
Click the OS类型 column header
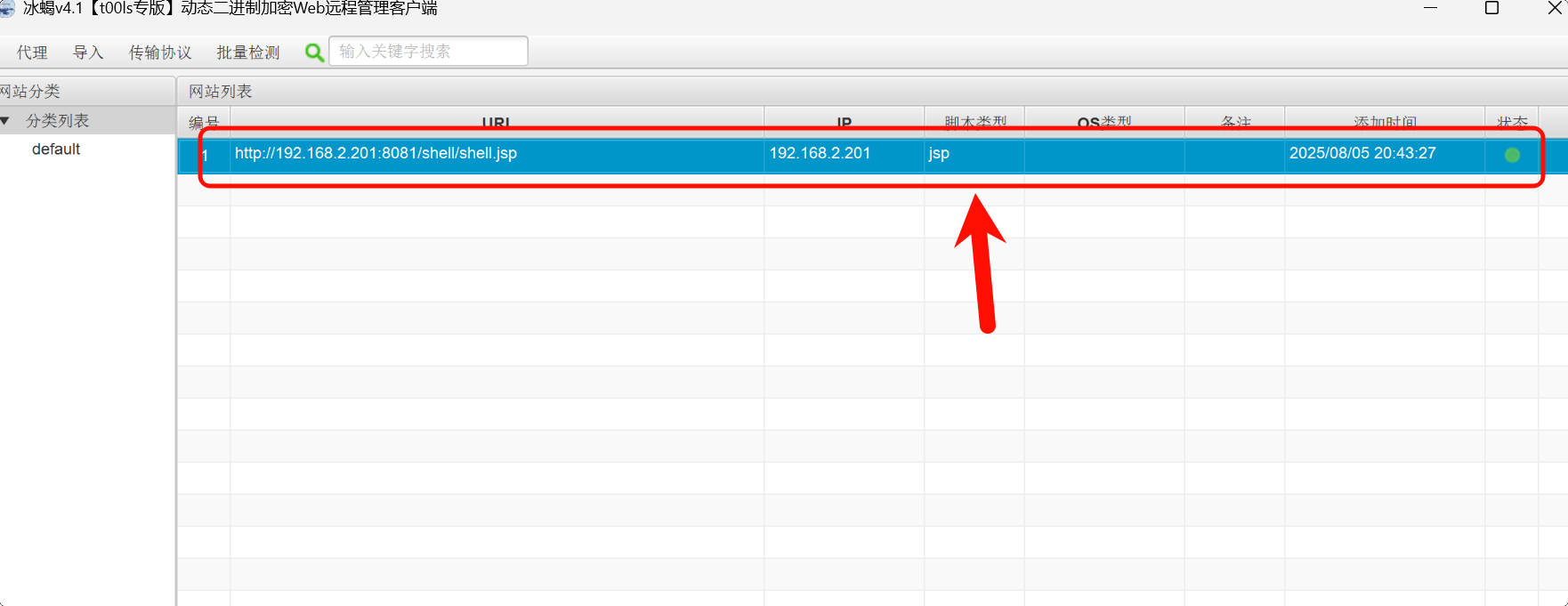click(1103, 122)
